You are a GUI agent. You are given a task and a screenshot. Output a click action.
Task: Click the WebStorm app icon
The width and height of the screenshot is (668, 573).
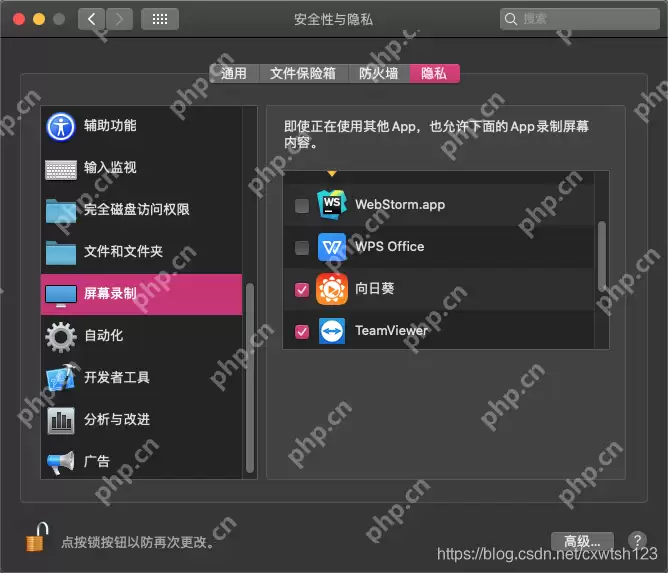(x=331, y=205)
